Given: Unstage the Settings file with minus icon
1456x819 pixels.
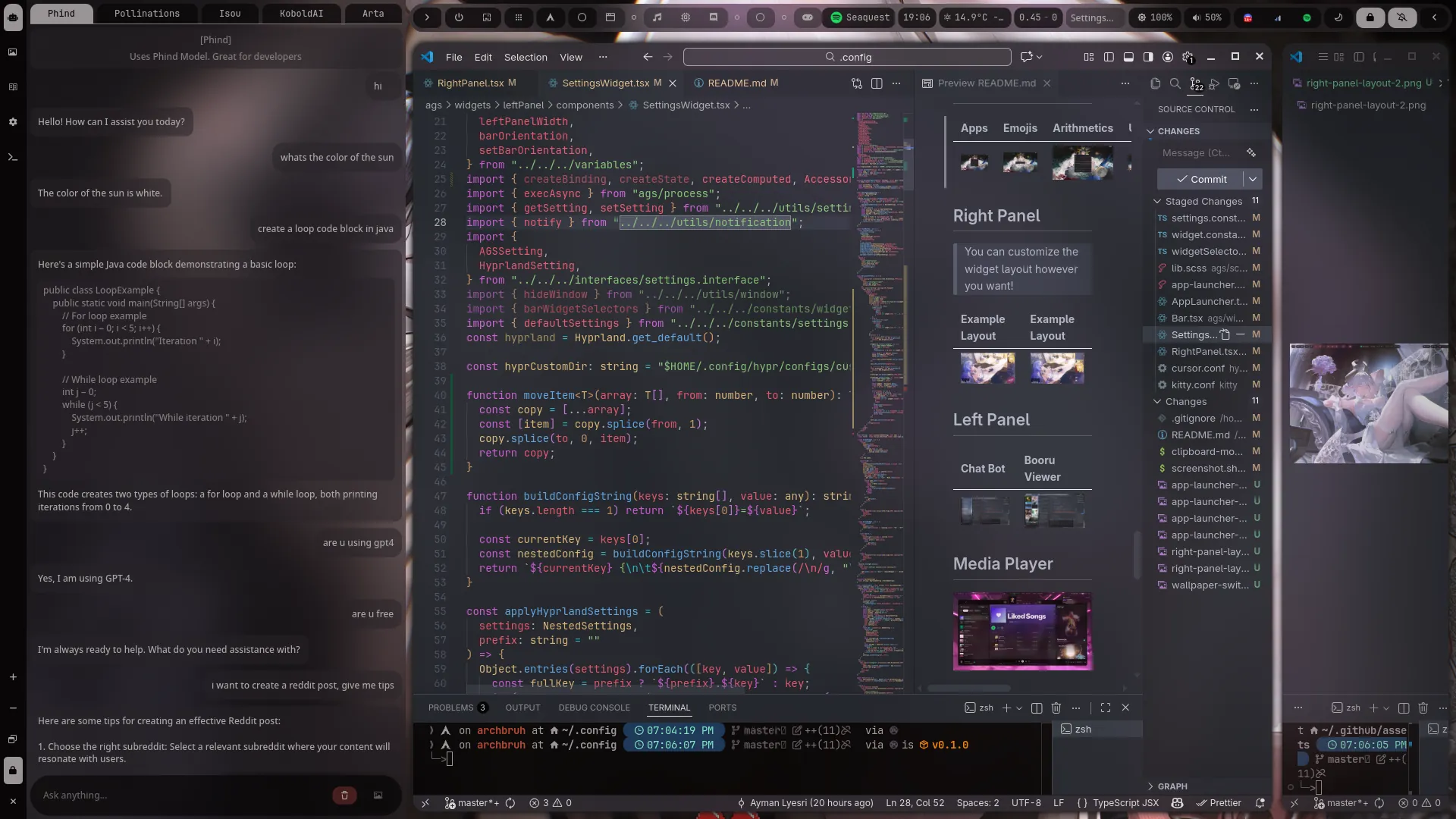Looking at the screenshot, I should pos(1241,334).
